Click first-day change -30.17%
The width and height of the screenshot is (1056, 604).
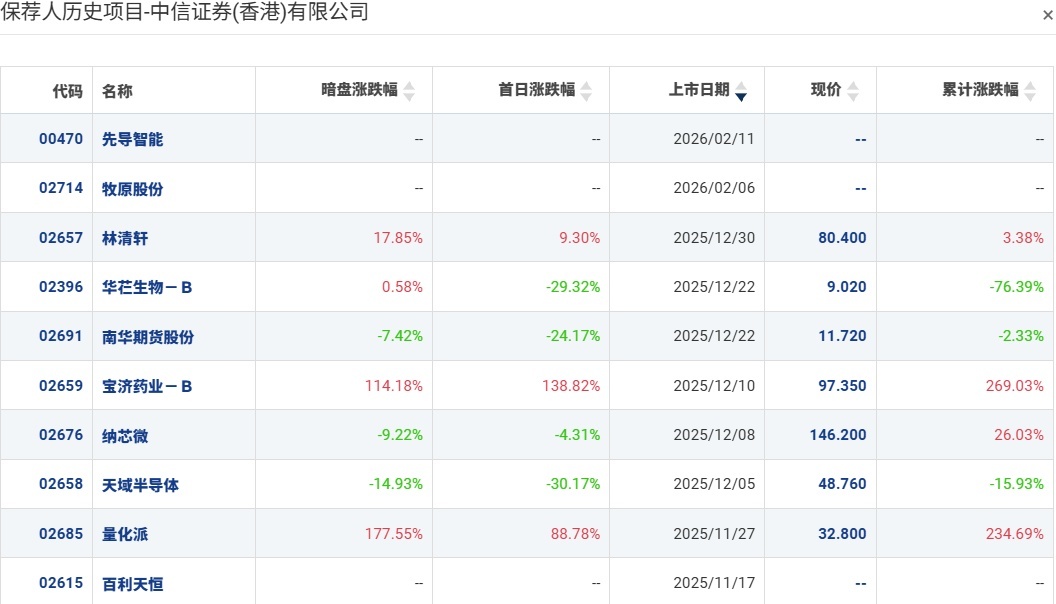(x=573, y=484)
